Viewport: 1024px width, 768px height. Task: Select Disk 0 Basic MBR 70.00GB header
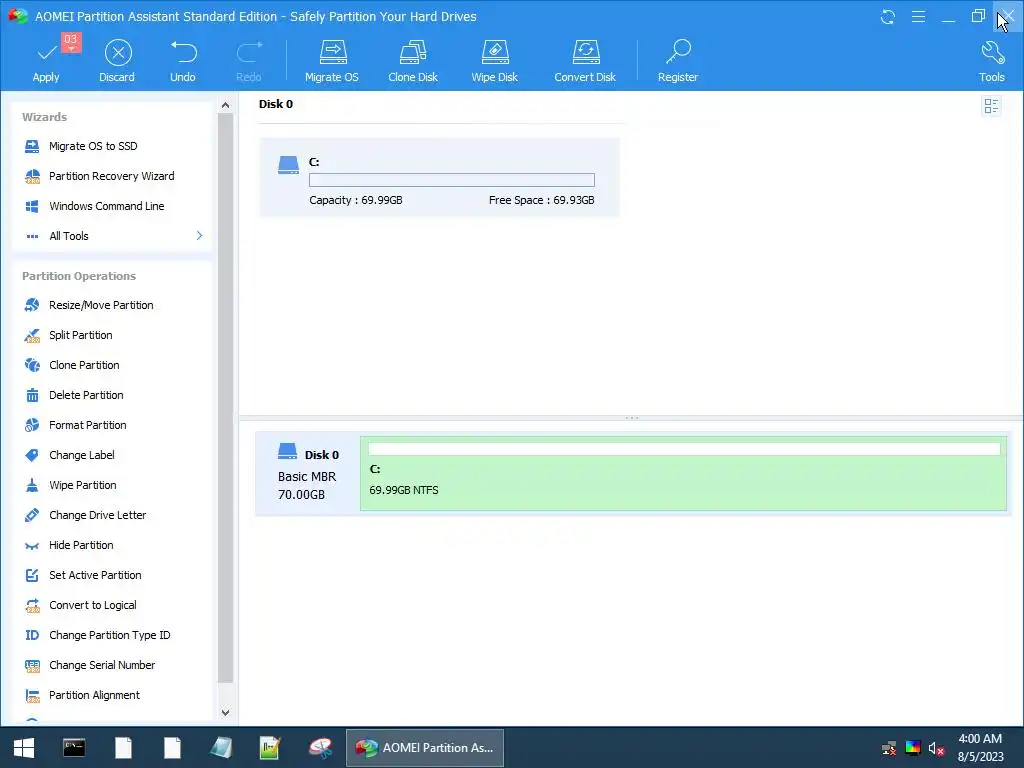(308, 473)
